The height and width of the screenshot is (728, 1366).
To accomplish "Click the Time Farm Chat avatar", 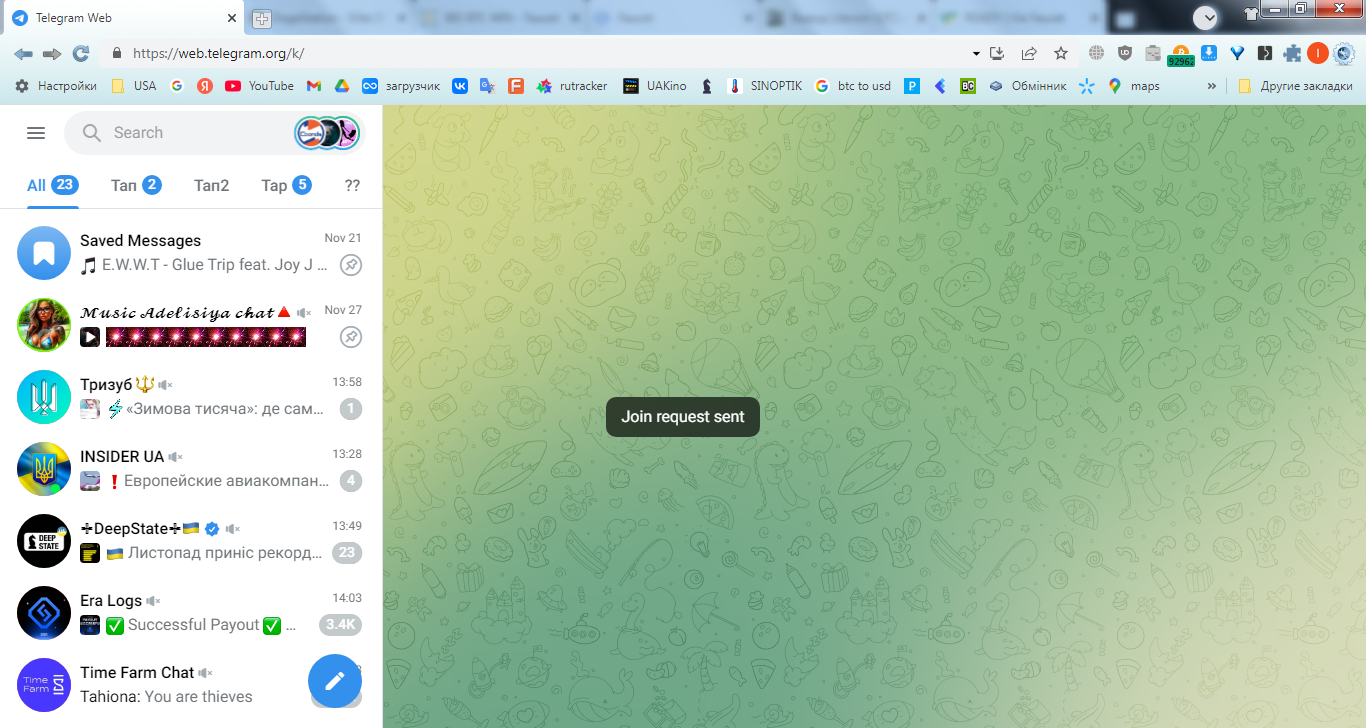I will click(x=44, y=685).
